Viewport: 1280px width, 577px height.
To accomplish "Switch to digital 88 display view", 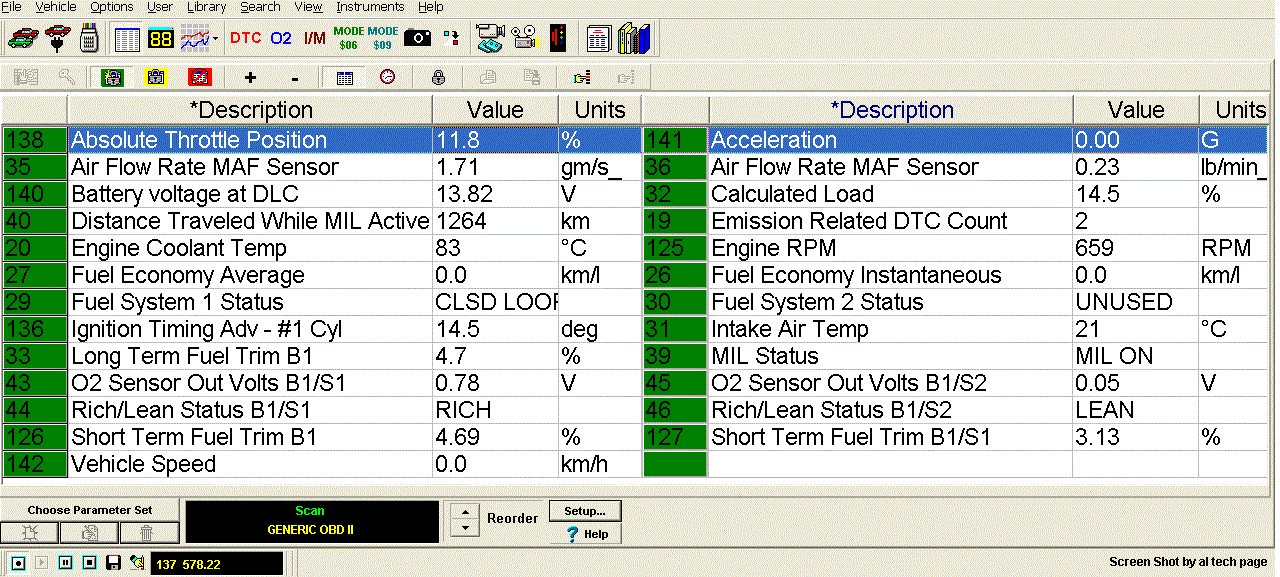I will (161, 39).
